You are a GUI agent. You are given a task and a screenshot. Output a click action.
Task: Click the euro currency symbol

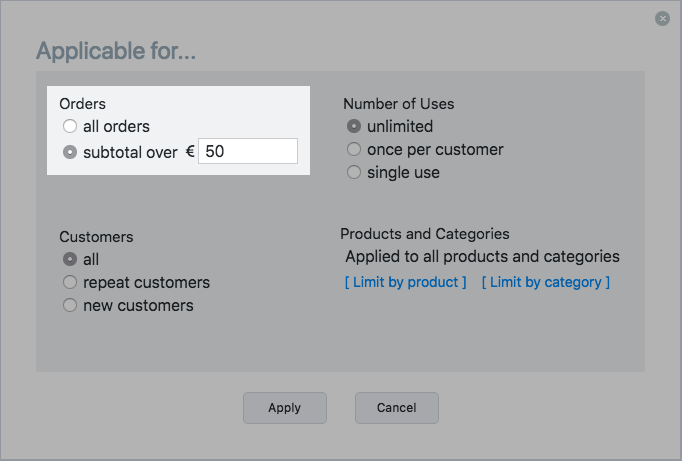190,152
